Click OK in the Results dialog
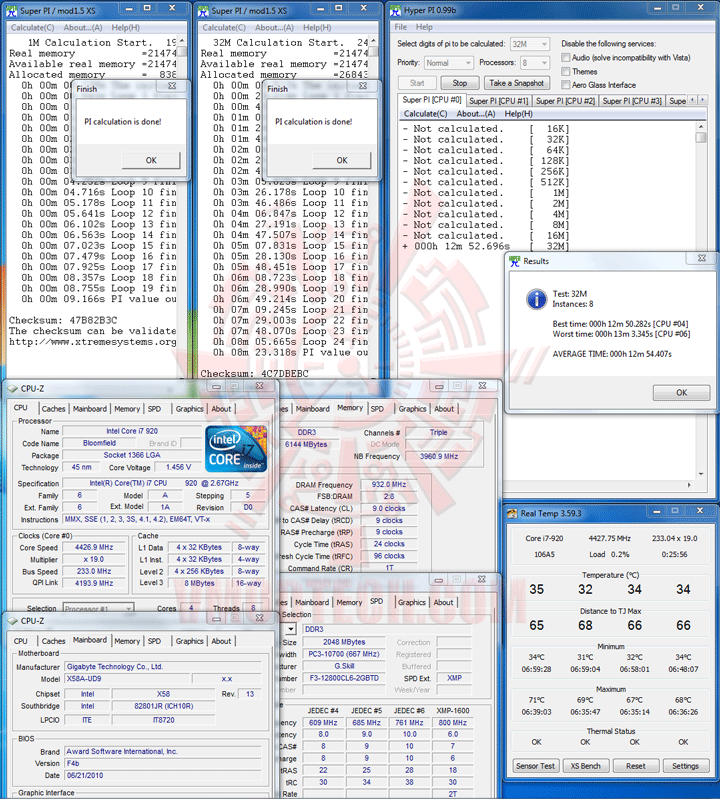 coord(681,392)
